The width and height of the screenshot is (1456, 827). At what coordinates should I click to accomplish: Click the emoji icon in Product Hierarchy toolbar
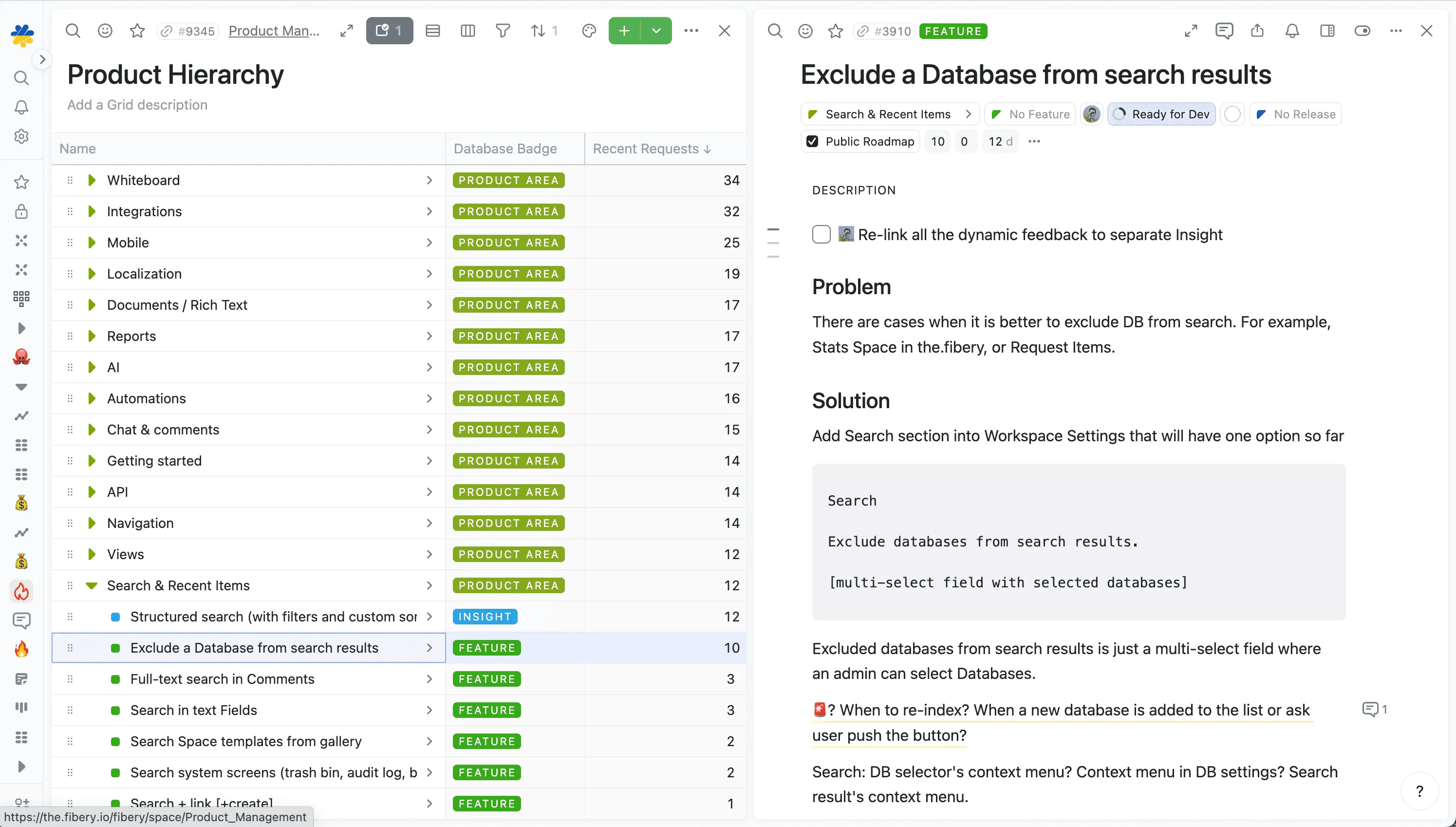coord(105,31)
